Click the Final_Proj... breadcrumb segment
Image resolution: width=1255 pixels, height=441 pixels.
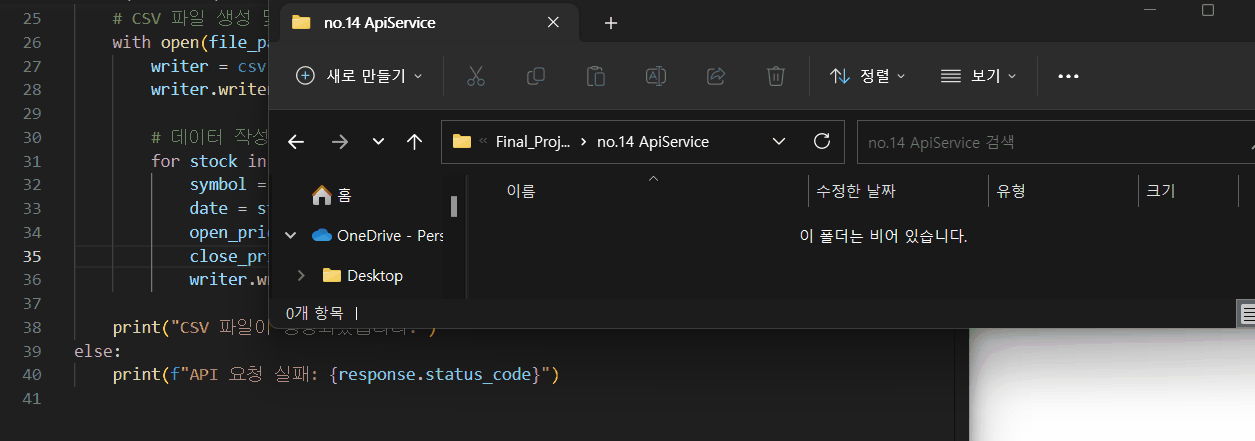click(x=533, y=142)
